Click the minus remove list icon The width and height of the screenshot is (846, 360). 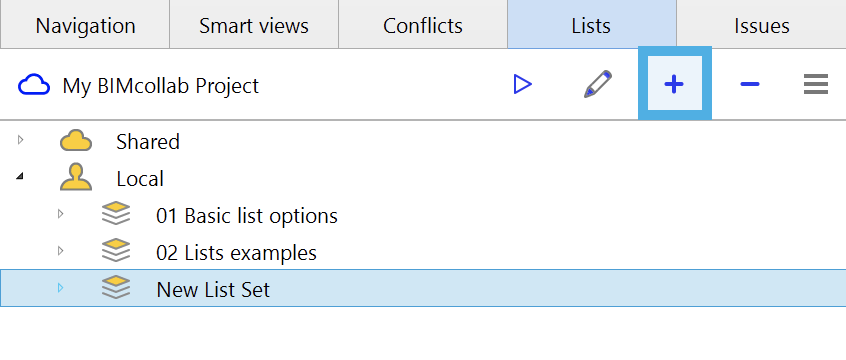point(750,84)
